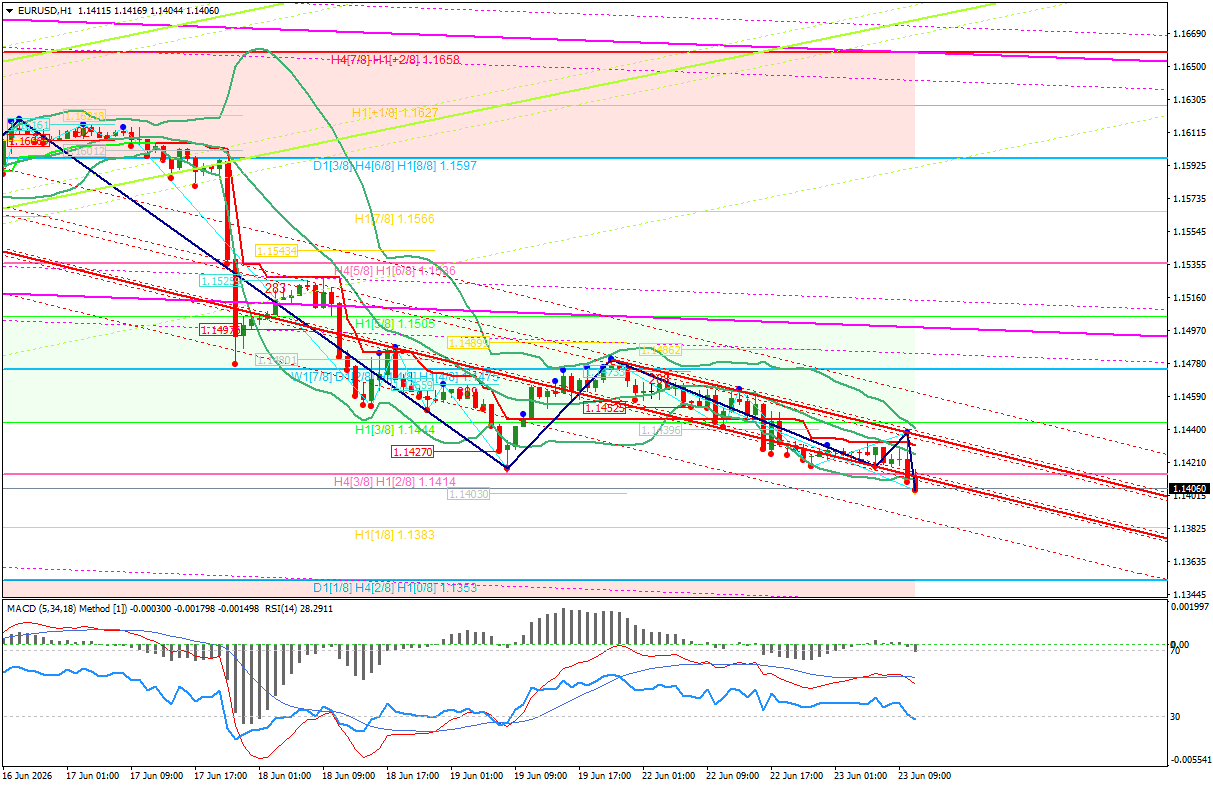Select 0.001997 on the indicator scale

pyautogui.click(x=1188, y=607)
